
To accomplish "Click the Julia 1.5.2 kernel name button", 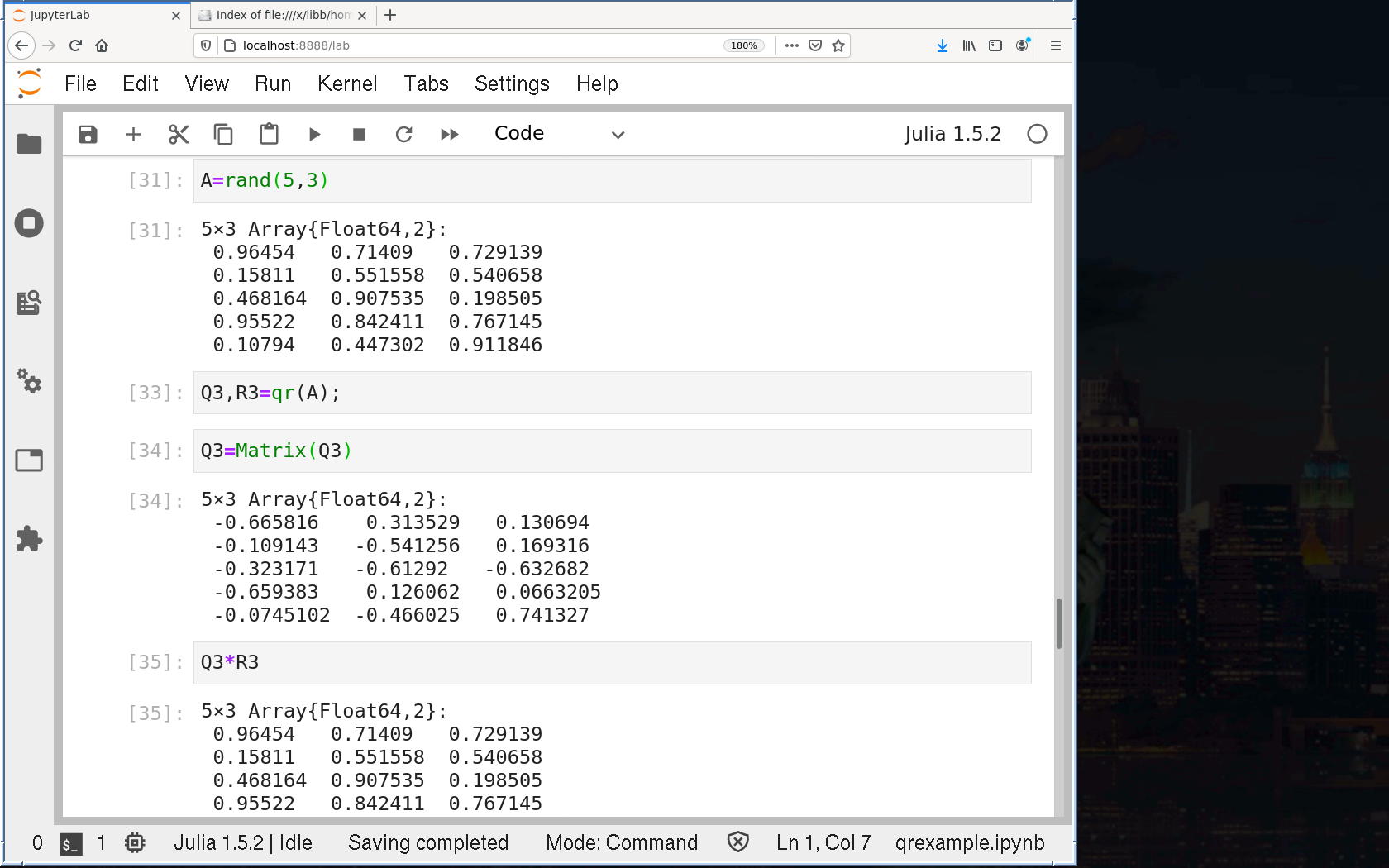I will [x=952, y=134].
